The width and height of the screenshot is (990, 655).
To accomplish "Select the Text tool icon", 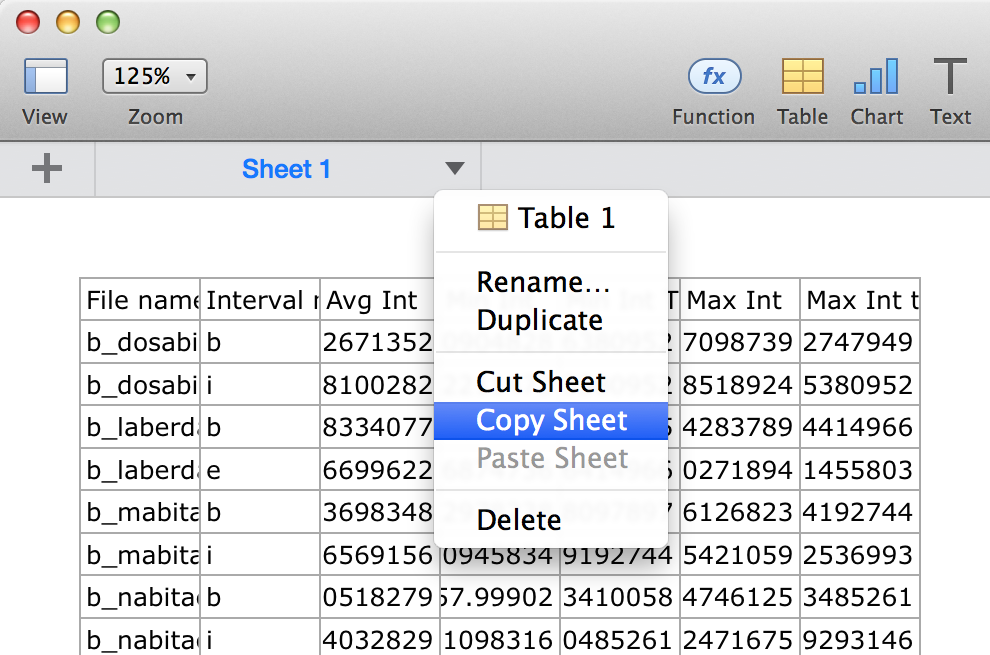I will [949, 77].
